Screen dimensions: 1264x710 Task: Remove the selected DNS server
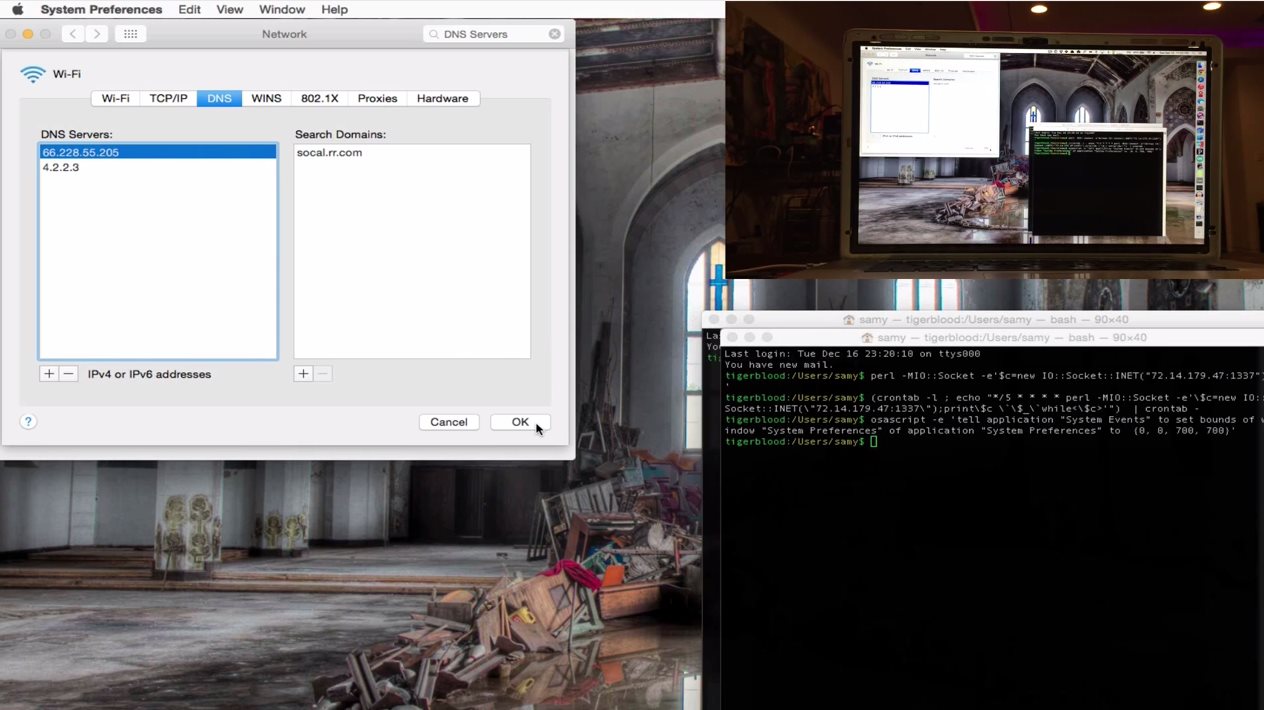(x=68, y=374)
